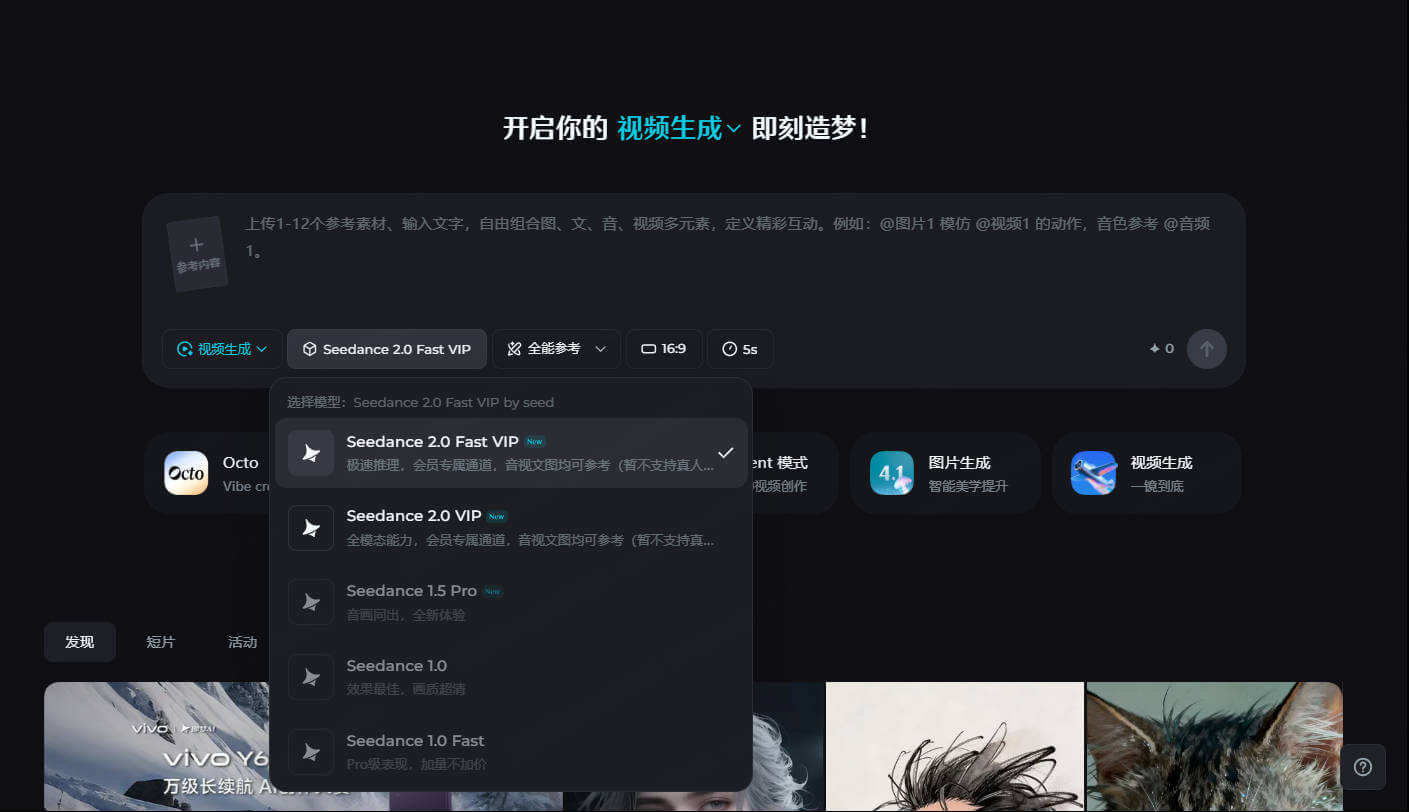Click the 效果最佳，画质超清 description text
The width and height of the screenshot is (1409, 812).
coord(406,689)
